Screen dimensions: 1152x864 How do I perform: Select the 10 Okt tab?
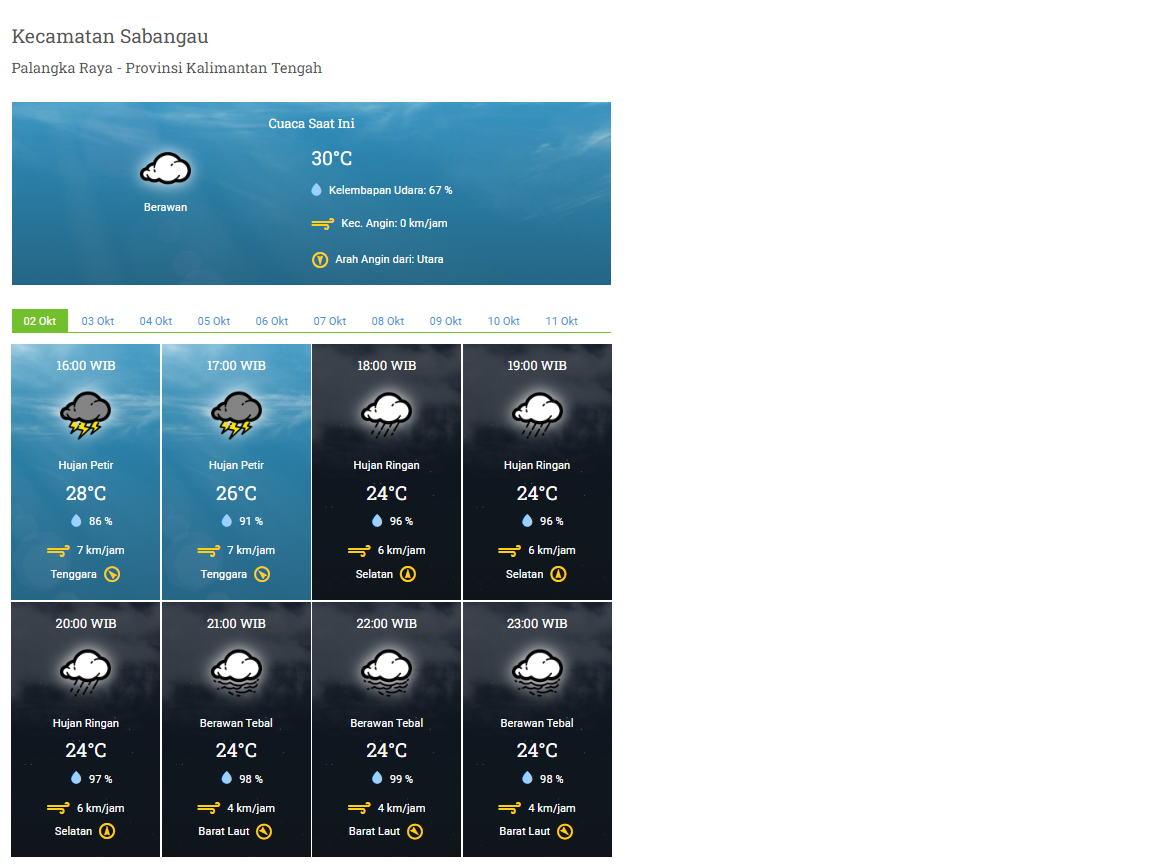[x=503, y=321]
